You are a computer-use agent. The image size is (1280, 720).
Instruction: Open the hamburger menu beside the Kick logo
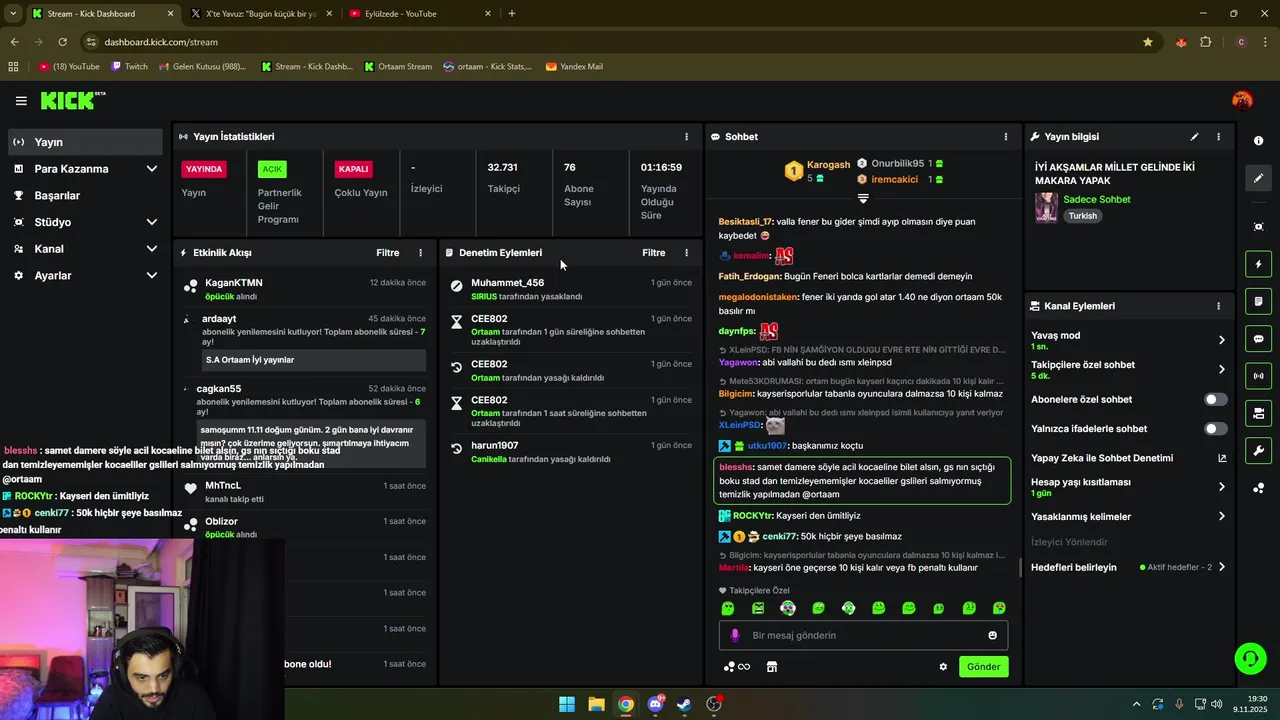pyautogui.click(x=21, y=101)
